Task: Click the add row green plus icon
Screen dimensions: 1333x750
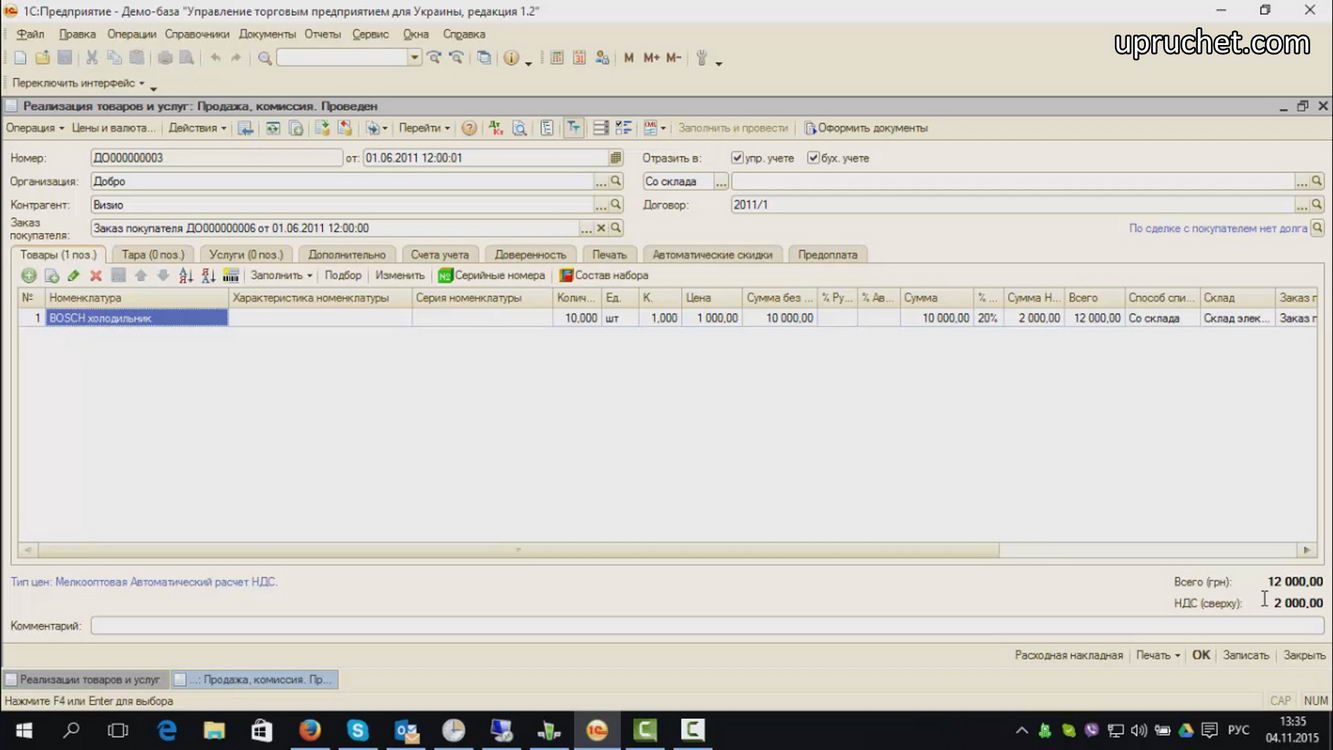Action: [x=29, y=275]
